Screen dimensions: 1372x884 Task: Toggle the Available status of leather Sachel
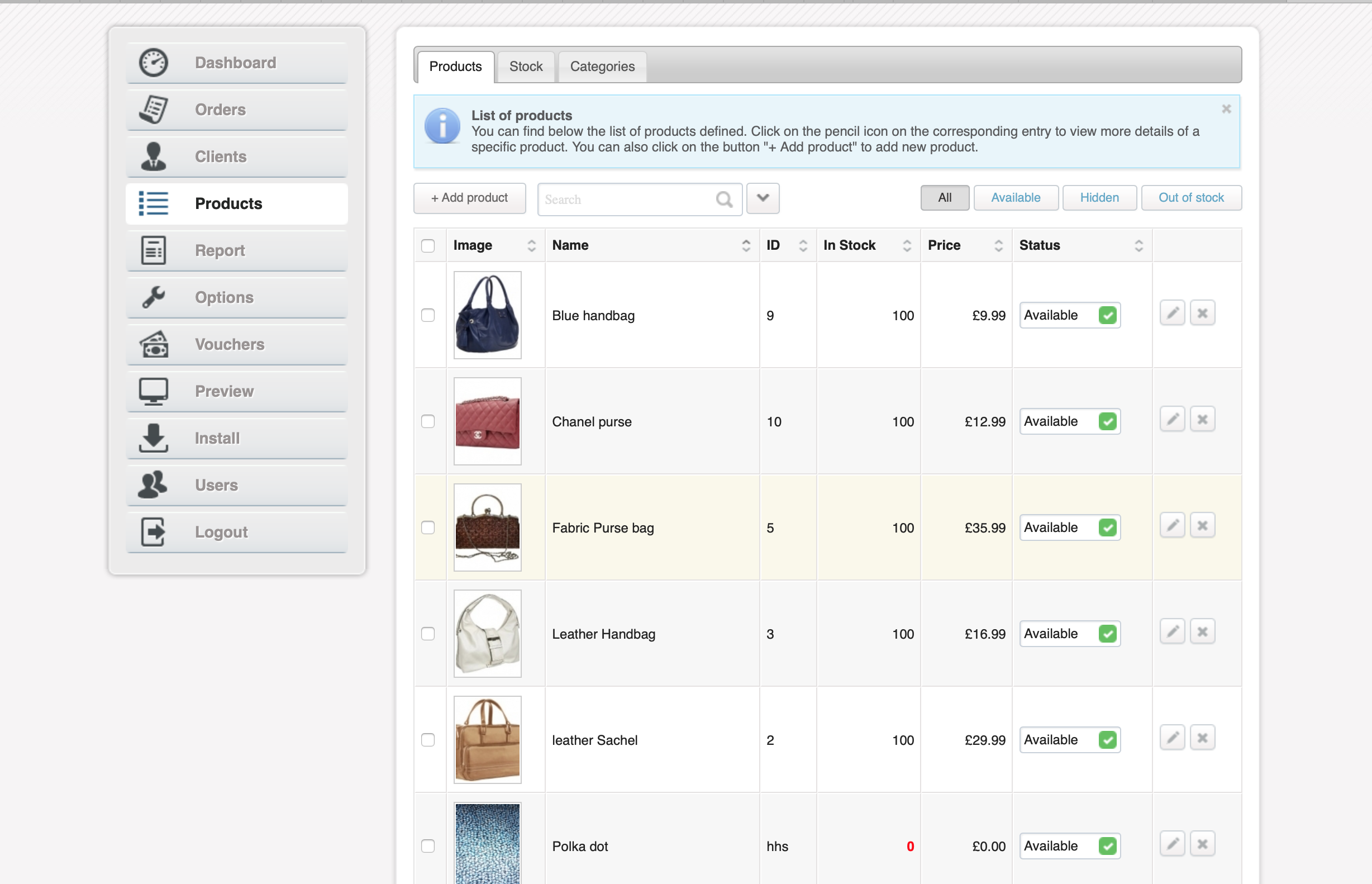[x=1107, y=740]
